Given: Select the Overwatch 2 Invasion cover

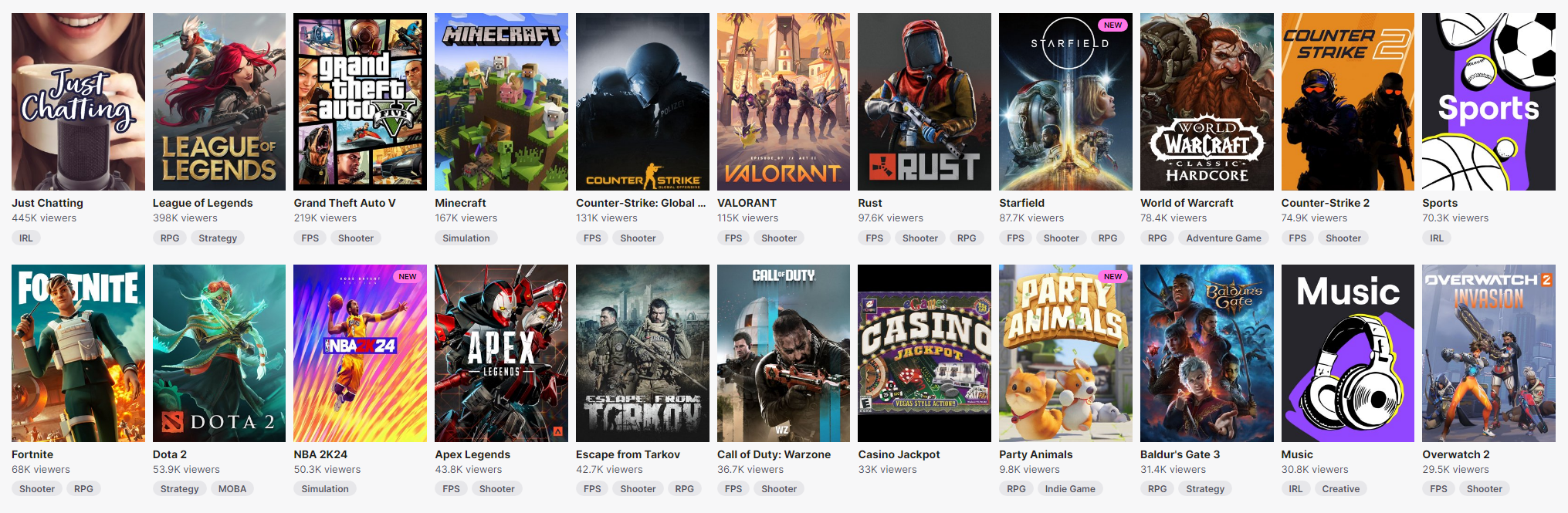Looking at the screenshot, I should (1488, 353).
